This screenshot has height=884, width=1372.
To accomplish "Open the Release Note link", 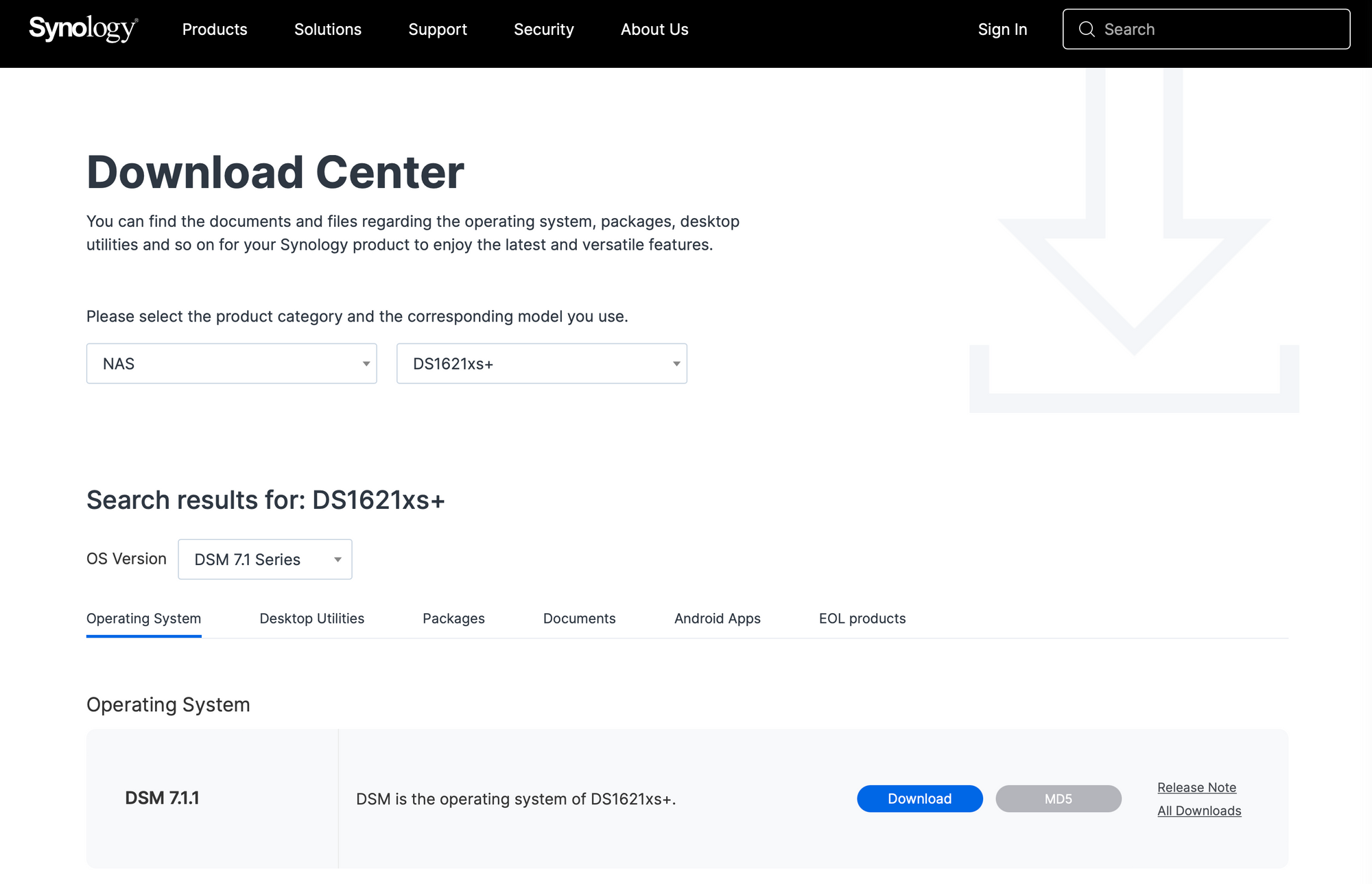I will click(x=1197, y=787).
